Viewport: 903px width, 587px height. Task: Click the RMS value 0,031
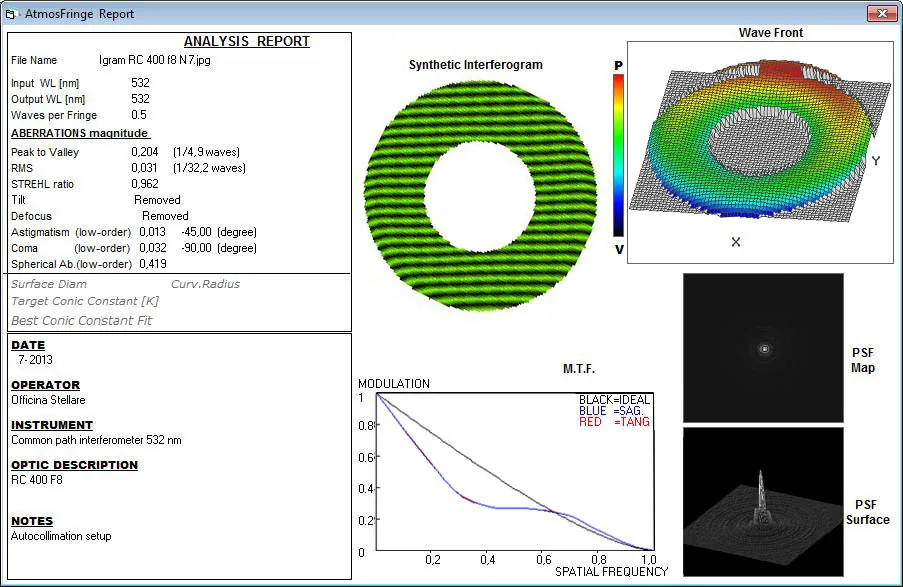tap(144, 168)
